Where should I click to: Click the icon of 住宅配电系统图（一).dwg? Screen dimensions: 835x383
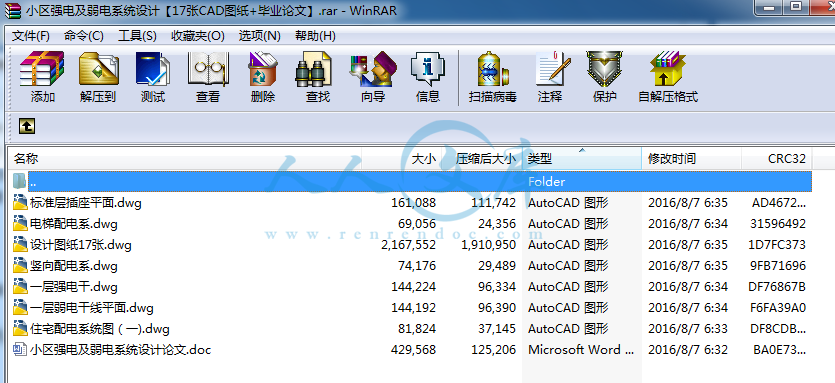(20, 329)
